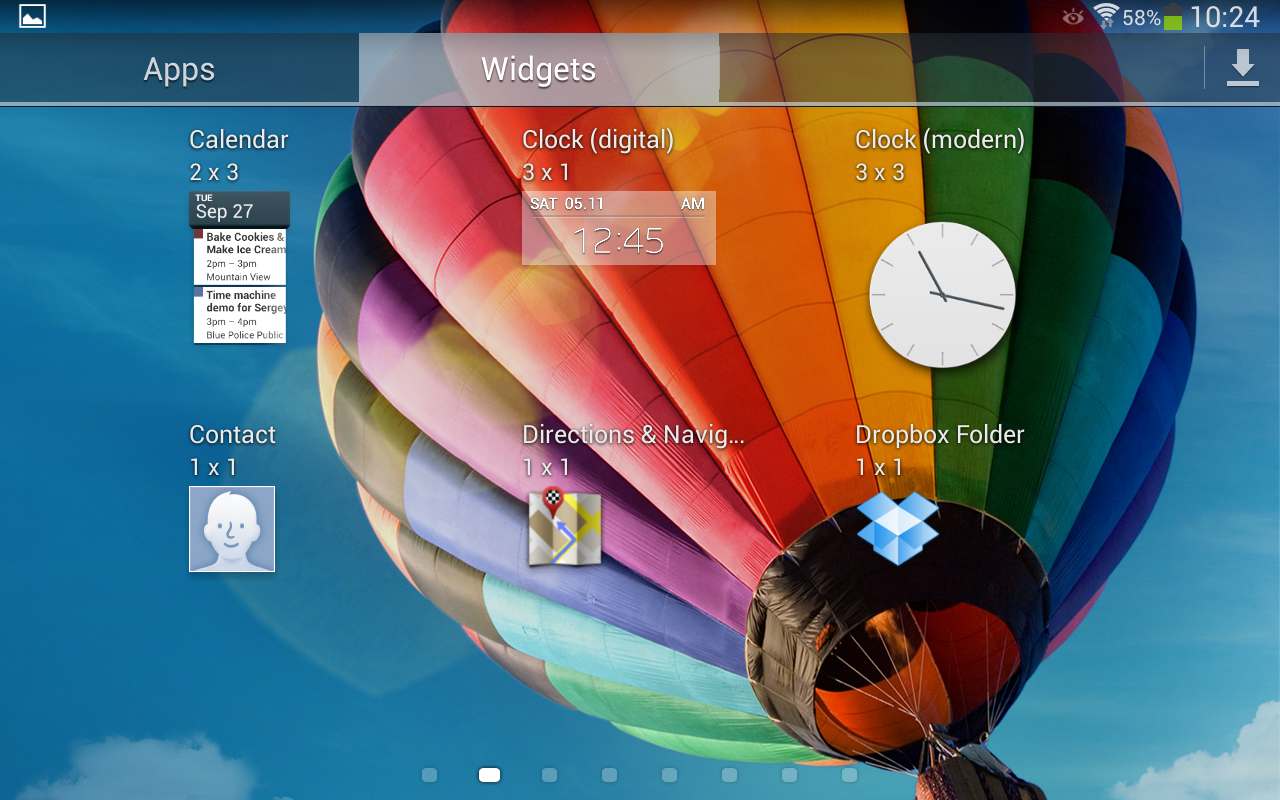Select the Calendar widget preview
1280x800 pixels.
point(239,268)
